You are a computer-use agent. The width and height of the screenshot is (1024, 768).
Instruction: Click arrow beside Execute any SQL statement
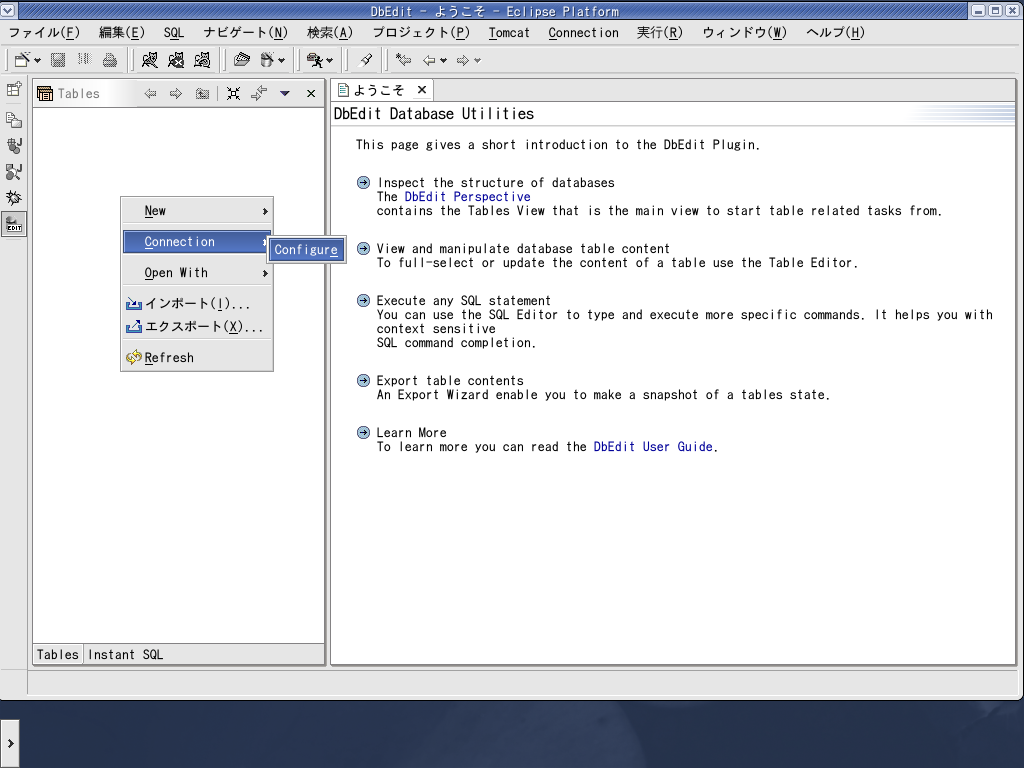[364, 300]
